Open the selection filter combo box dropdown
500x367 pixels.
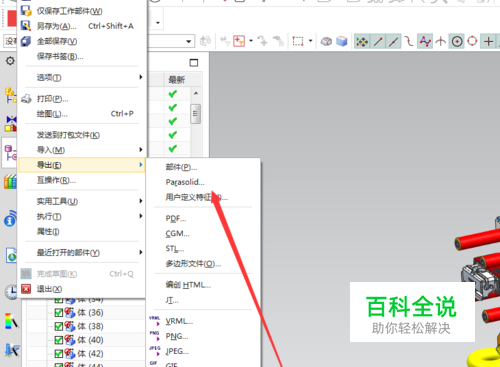(x=189, y=41)
